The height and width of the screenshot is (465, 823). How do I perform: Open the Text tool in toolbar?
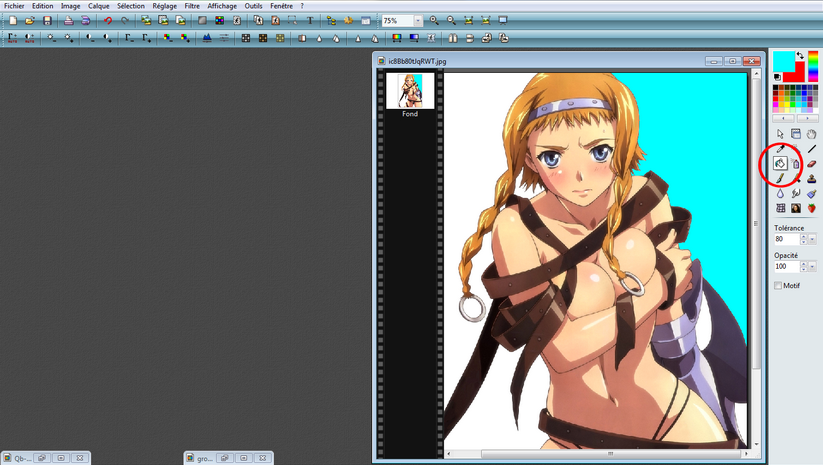pyautogui.click(x=310, y=20)
